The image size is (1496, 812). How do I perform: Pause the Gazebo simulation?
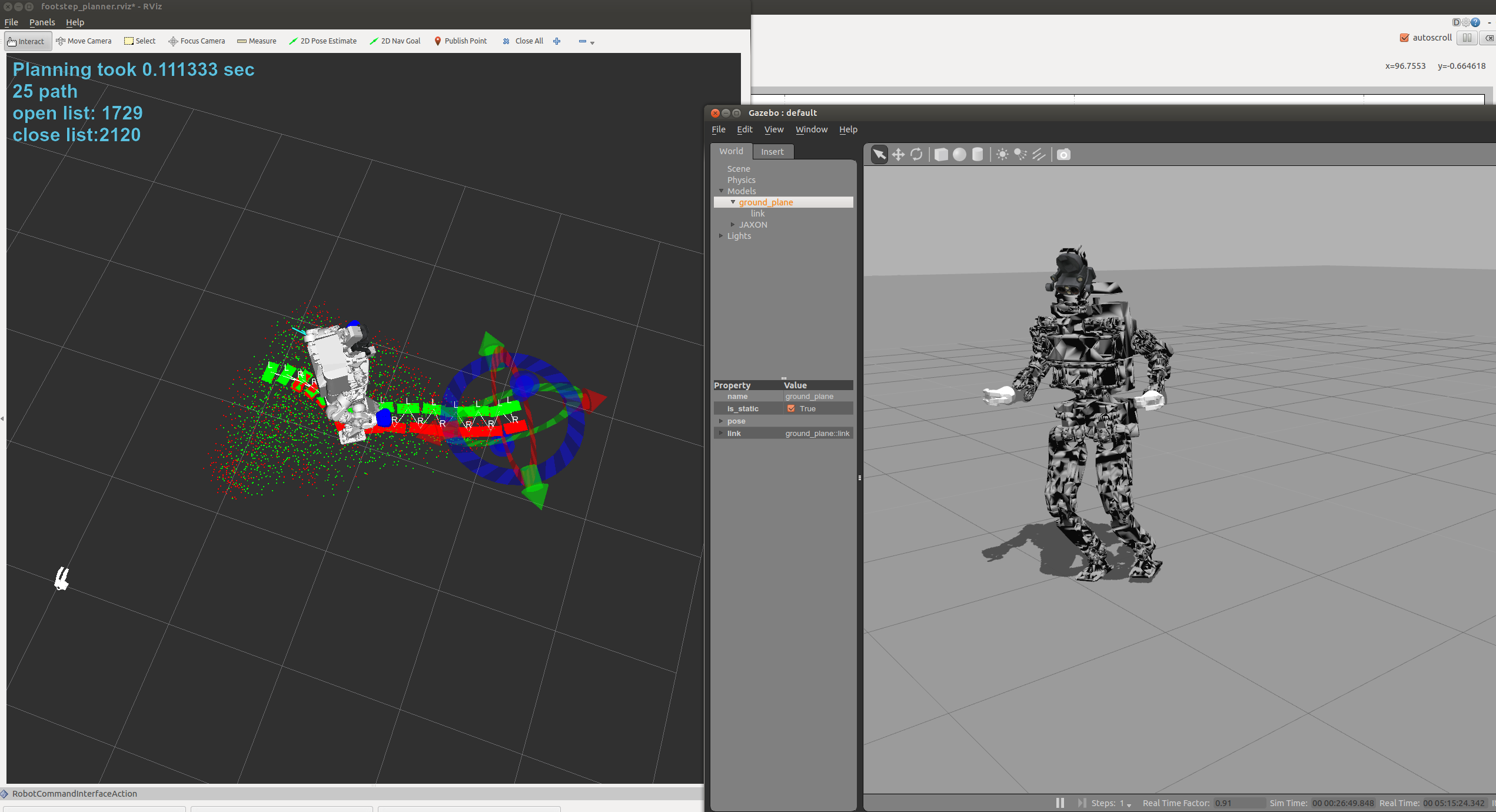1060,803
